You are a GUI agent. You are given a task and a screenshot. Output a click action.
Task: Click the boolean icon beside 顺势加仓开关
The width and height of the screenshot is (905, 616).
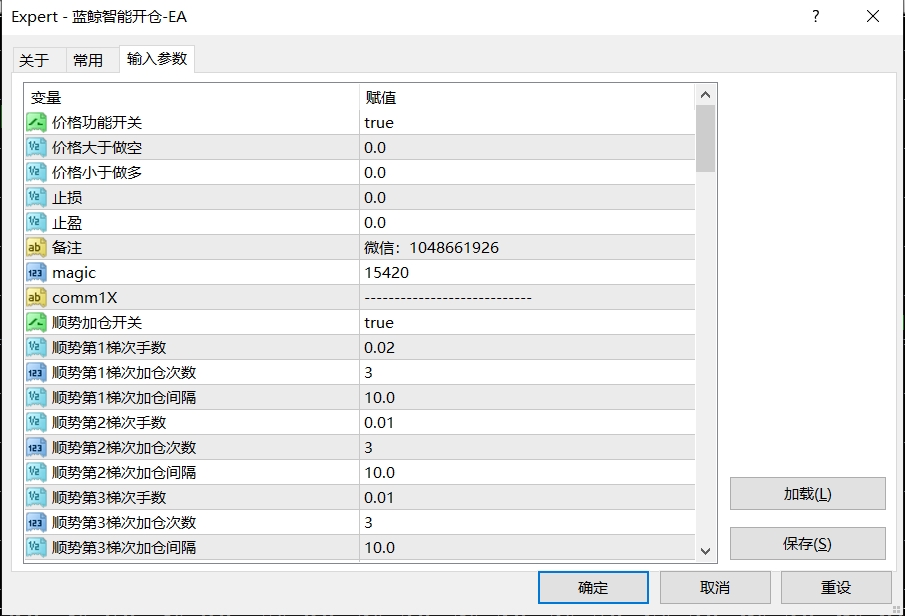coord(34,322)
